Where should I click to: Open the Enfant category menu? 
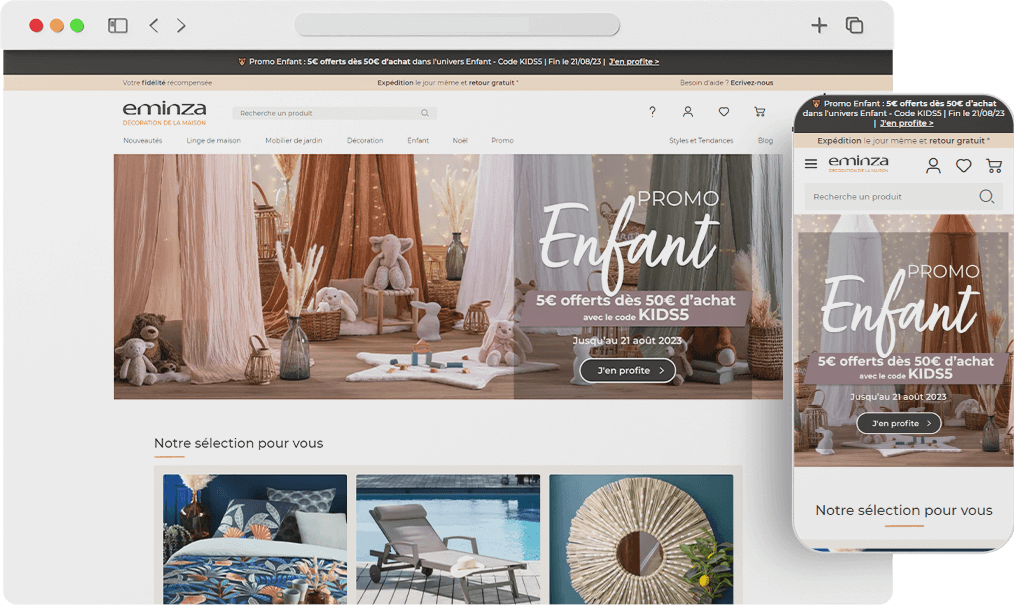point(418,141)
